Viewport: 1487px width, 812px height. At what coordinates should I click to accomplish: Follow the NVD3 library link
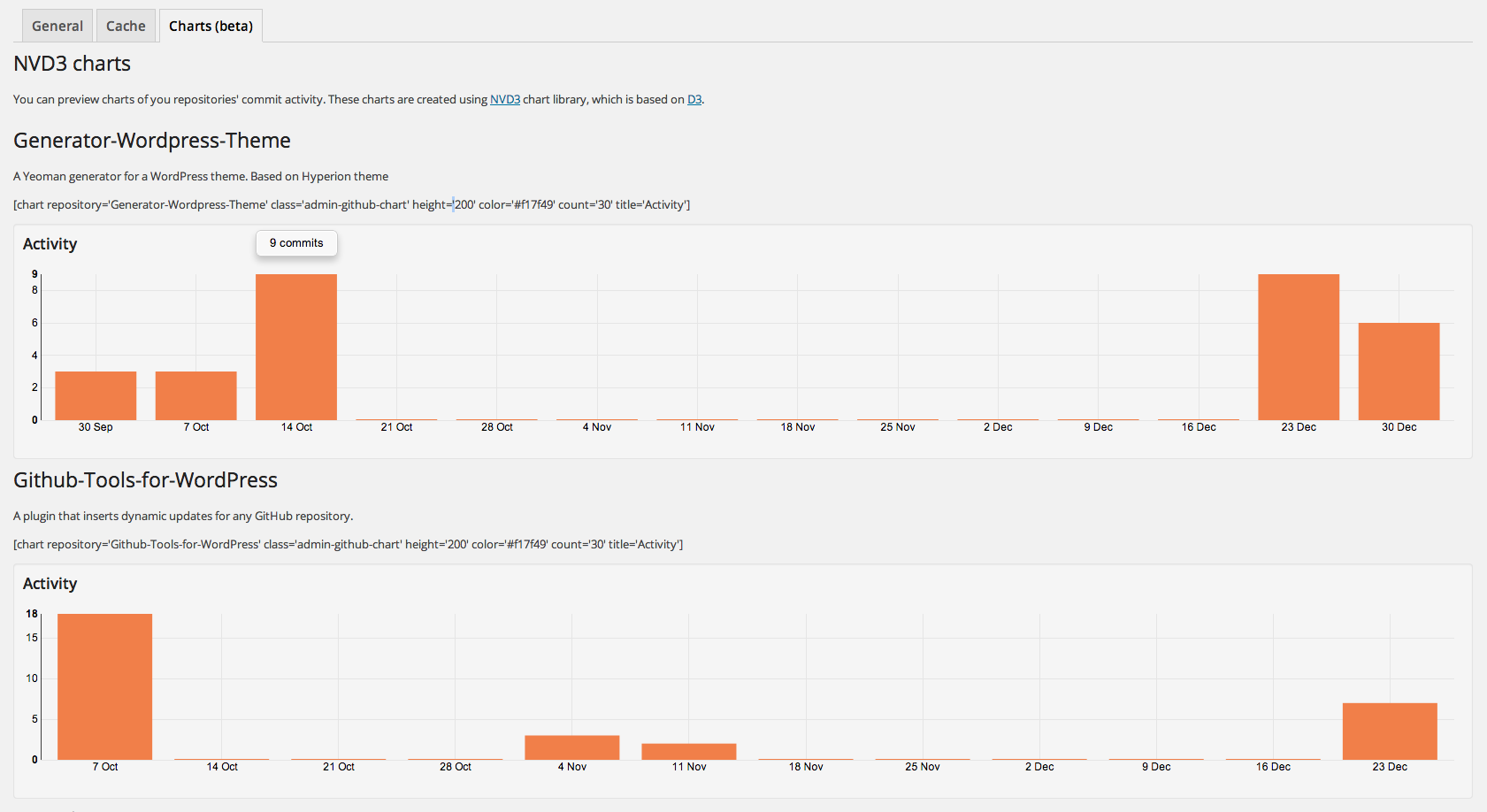pos(505,99)
